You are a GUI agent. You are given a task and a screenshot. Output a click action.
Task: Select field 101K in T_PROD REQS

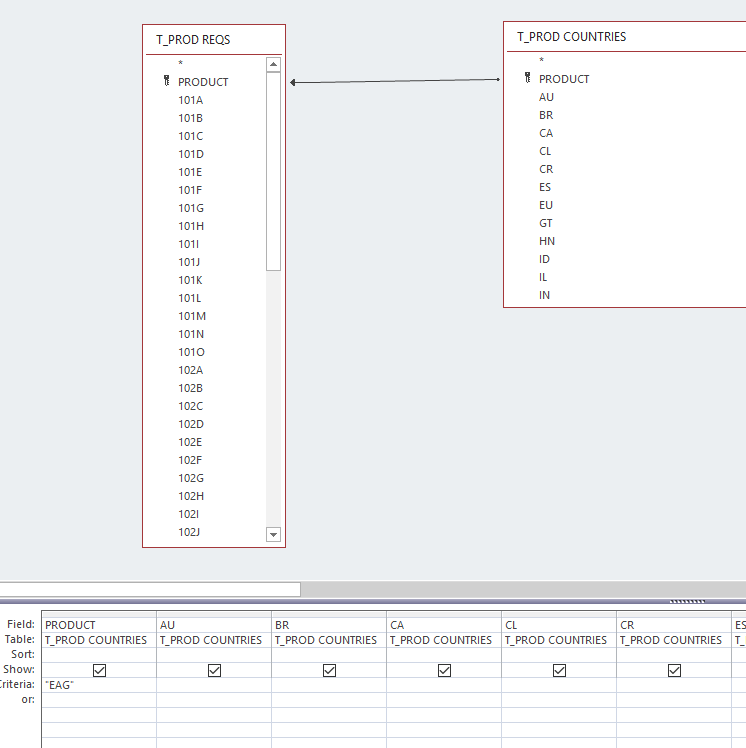pos(190,280)
